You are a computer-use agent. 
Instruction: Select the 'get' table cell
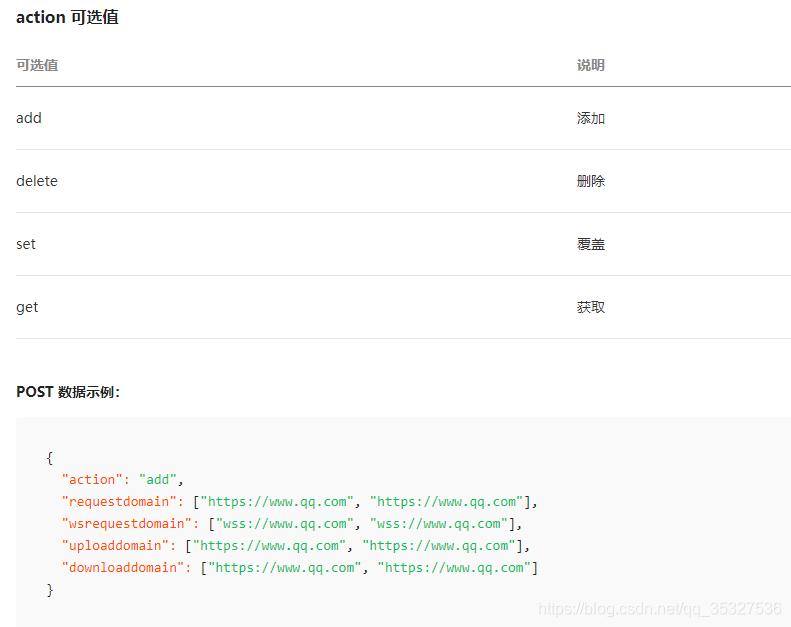click(x=27, y=307)
